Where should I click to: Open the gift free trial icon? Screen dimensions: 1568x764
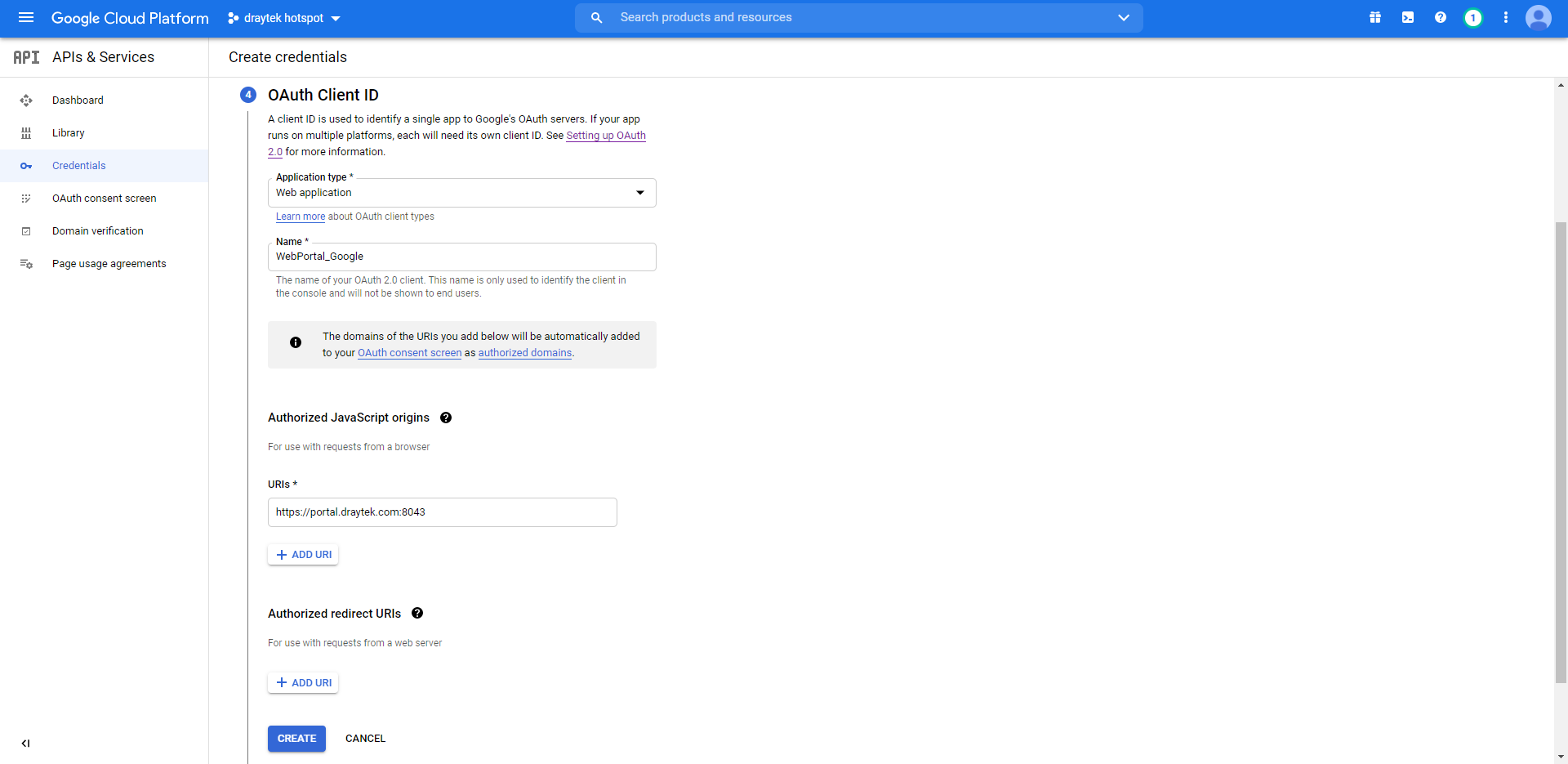point(1375,17)
